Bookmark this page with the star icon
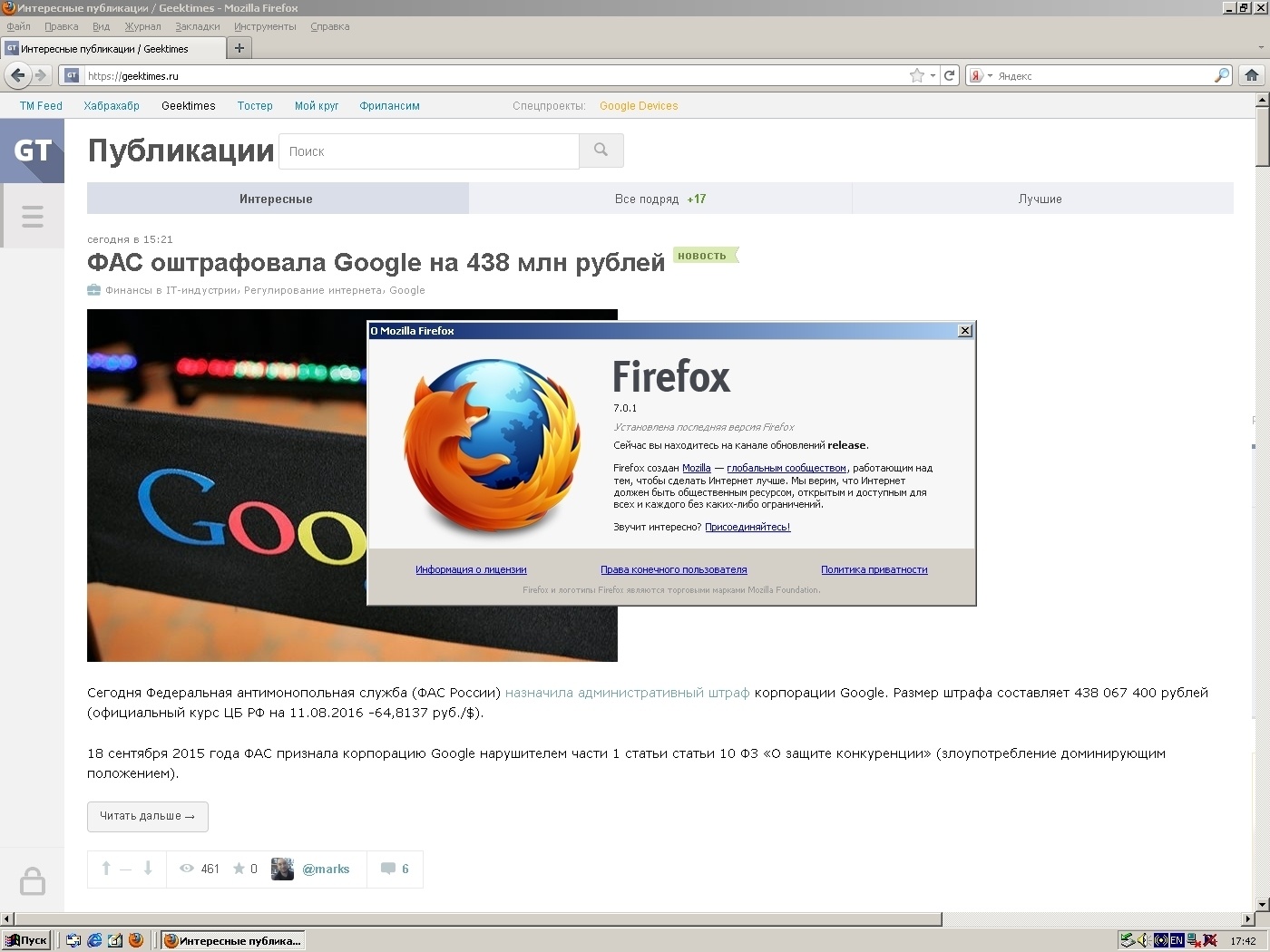Screen dimensions: 1270x952 pyautogui.click(x=916, y=76)
